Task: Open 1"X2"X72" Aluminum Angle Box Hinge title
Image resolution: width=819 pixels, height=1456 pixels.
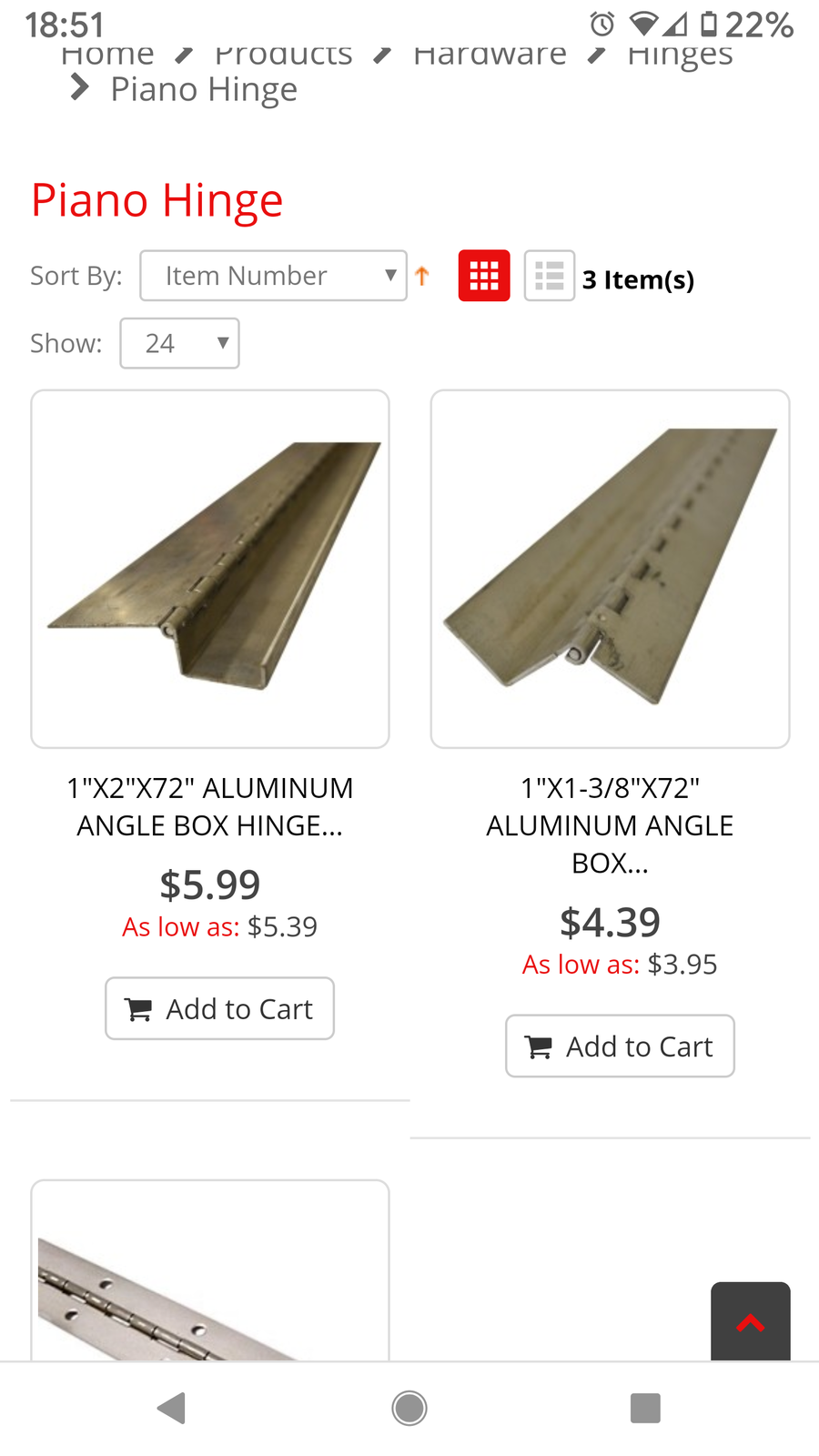Action: tap(210, 806)
